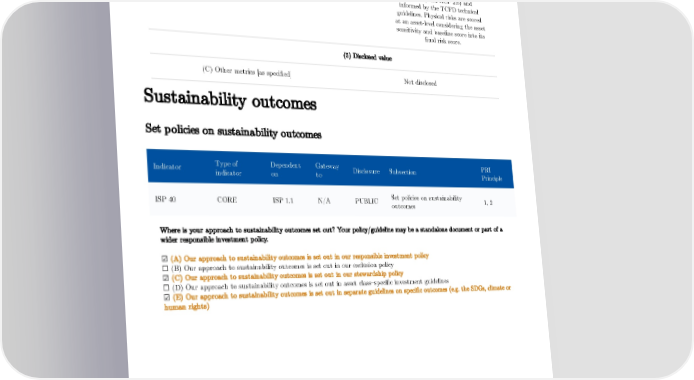694x380 pixels.
Task: Click the (C) Other metrics row label
Action: pos(246,72)
